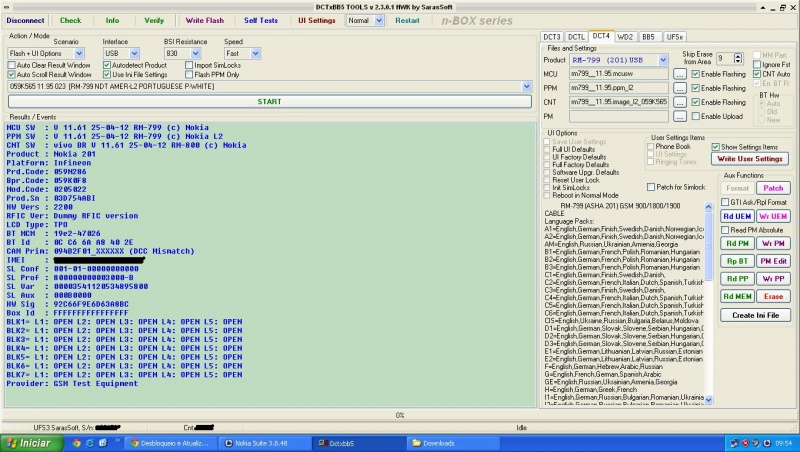
Task: Browse for the MCU file
Action: [x=679, y=74]
